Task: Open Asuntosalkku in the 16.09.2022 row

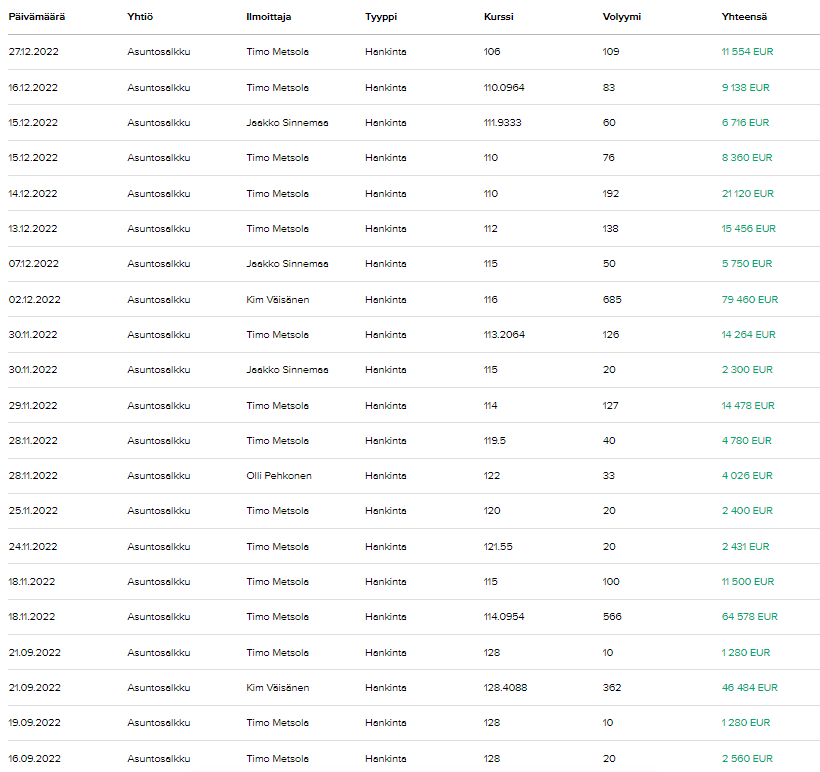Action: coord(159,759)
